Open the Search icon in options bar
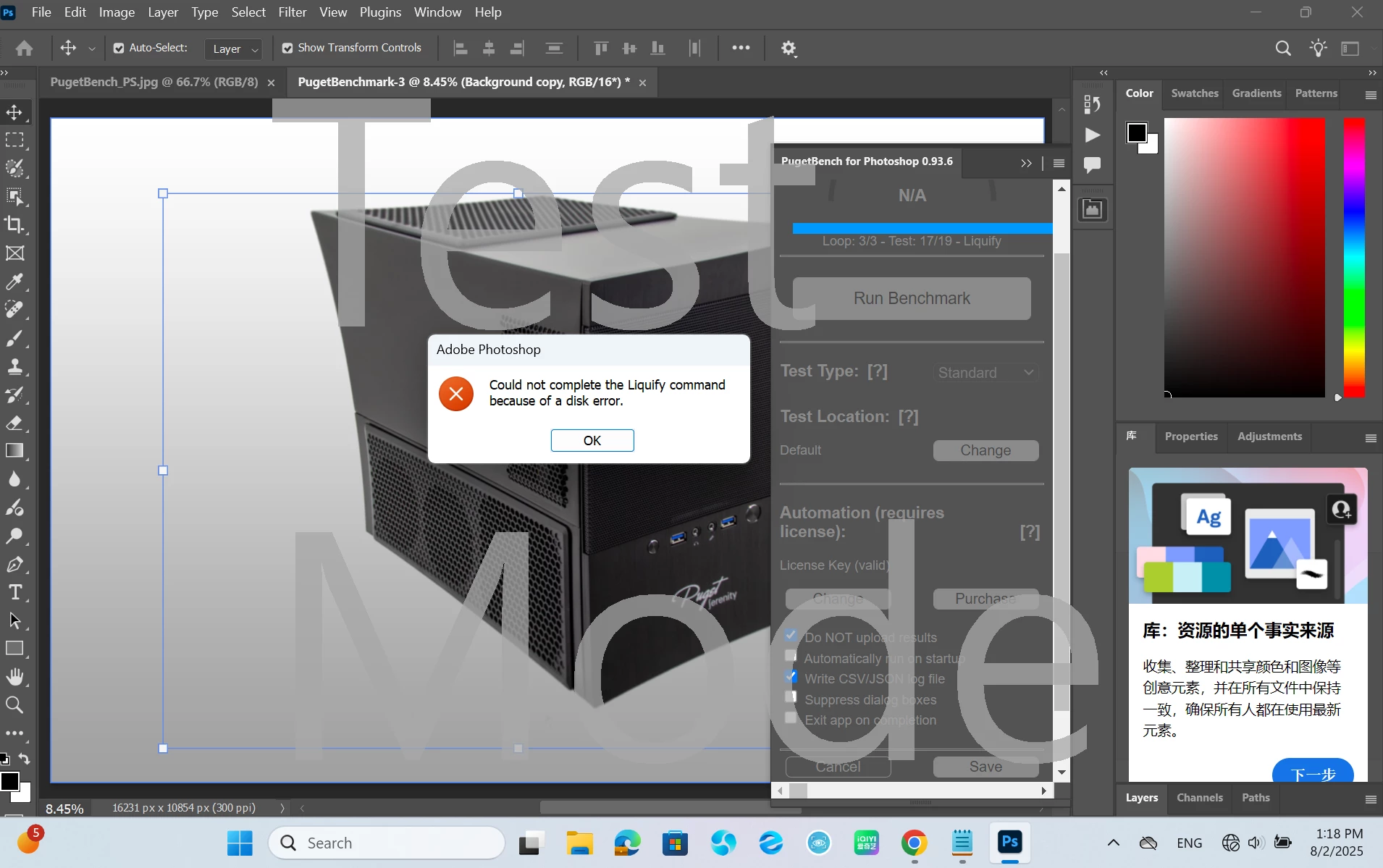The height and width of the screenshot is (868, 1383). (x=1283, y=49)
